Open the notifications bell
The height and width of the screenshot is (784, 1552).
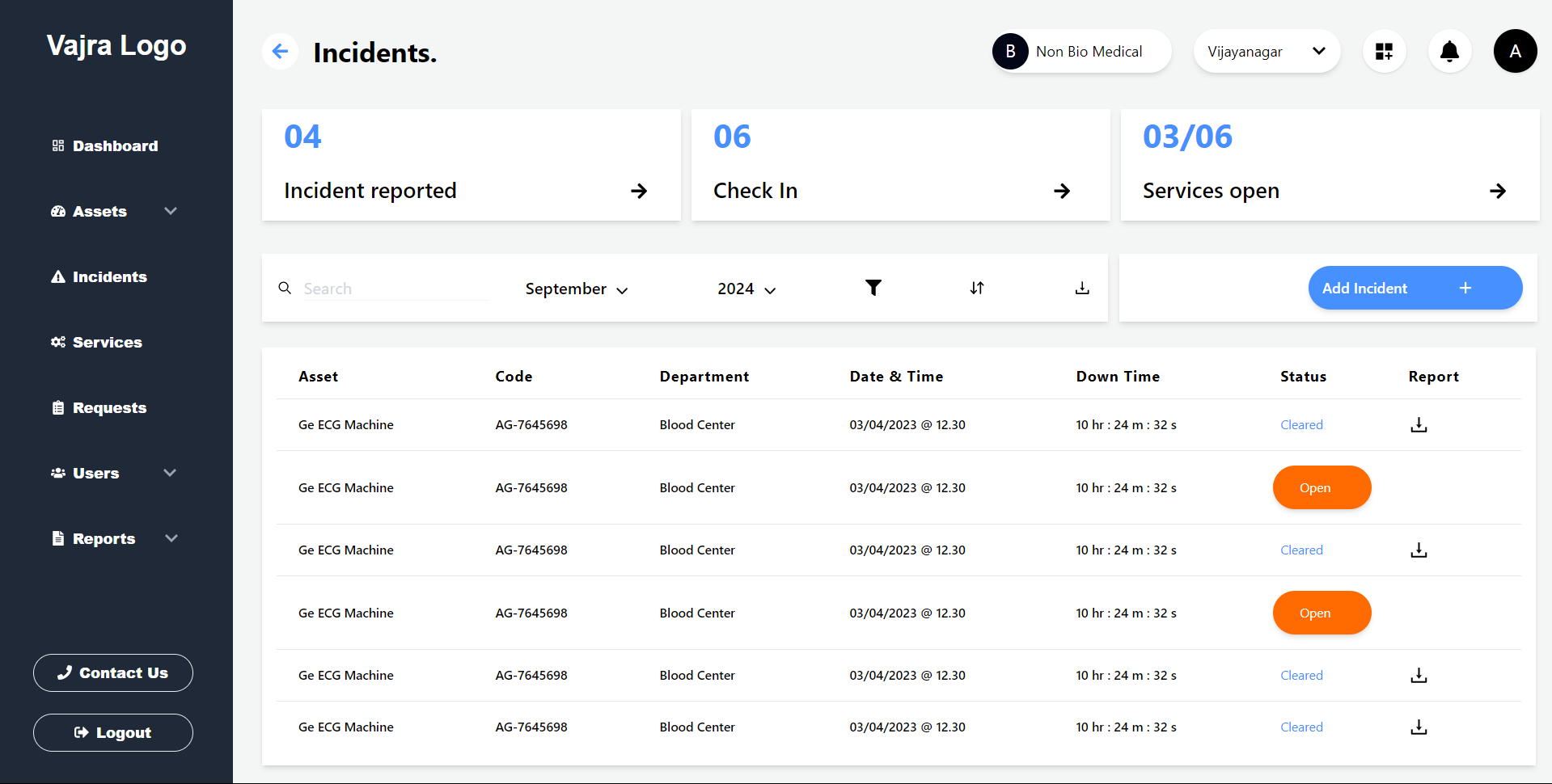(x=1449, y=52)
